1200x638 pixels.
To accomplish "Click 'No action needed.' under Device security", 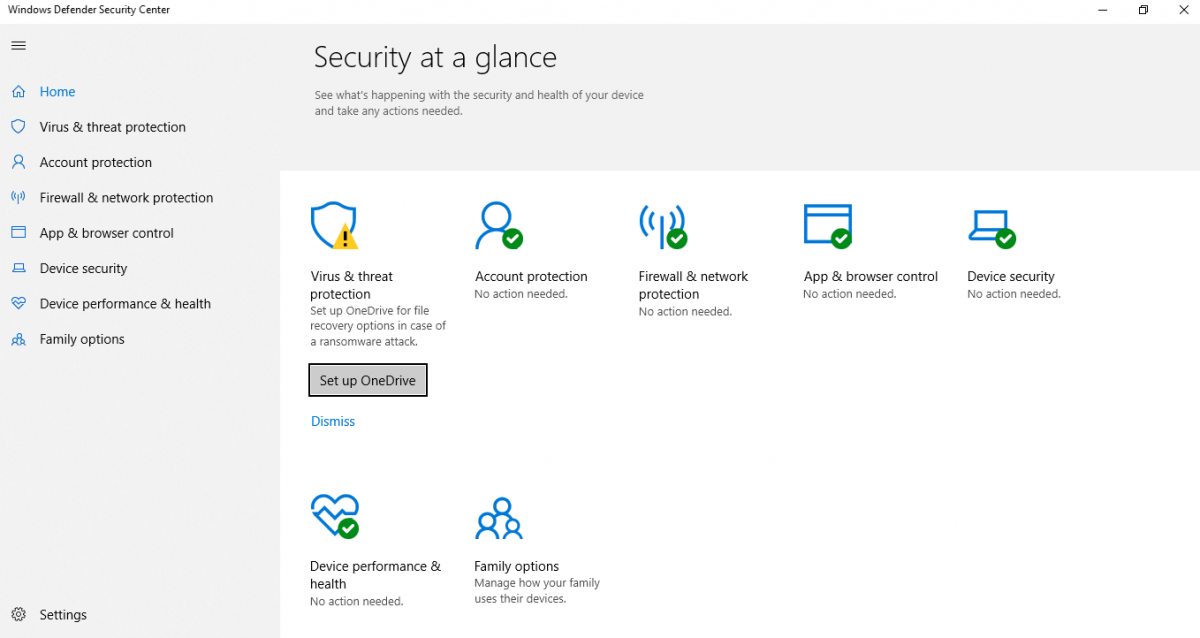I will coord(1014,294).
